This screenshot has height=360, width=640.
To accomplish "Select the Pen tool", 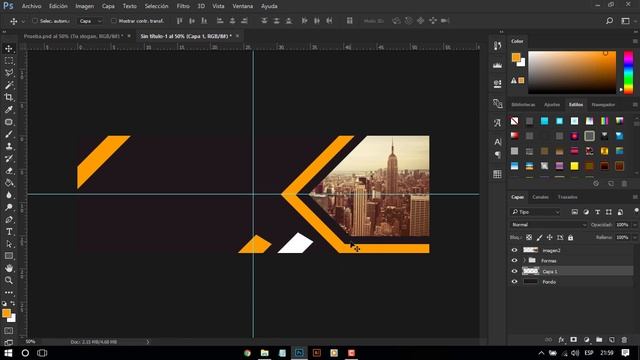I will pos(9,220).
